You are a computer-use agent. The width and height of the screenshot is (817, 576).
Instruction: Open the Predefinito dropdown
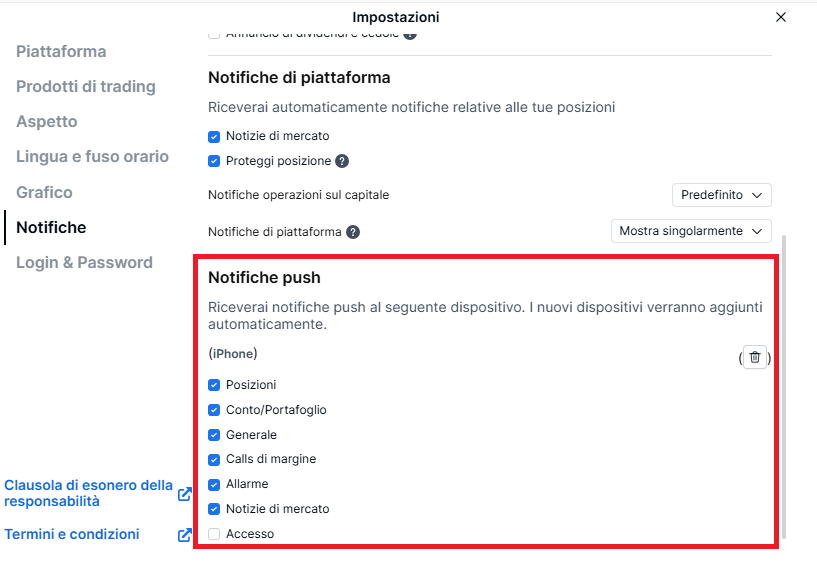click(x=721, y=195)
